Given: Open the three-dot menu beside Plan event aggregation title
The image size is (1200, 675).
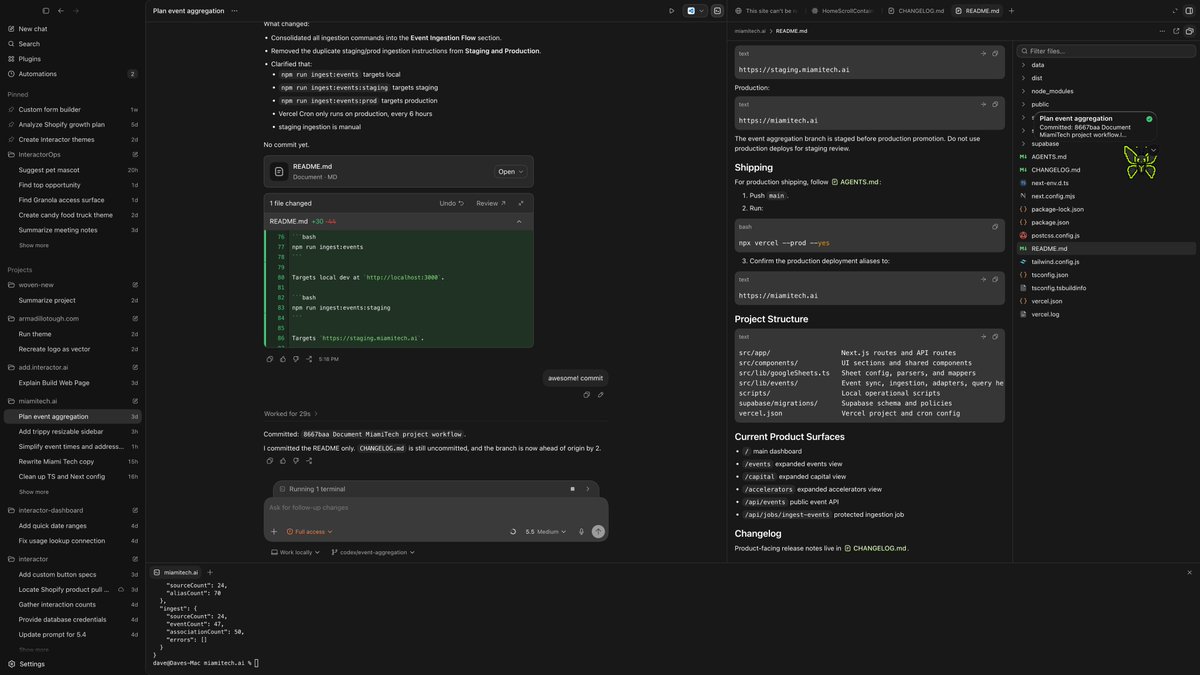Looking at the screenshot, I should tap(235, 11).
